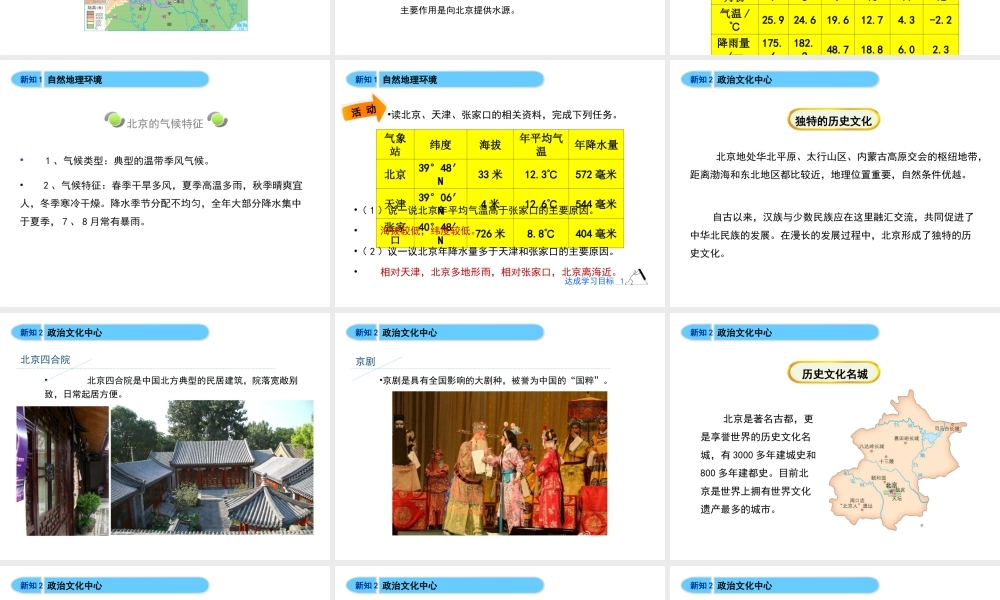Click the 24.6 temperature cell
1000x600 pixels.
point(805,20)
